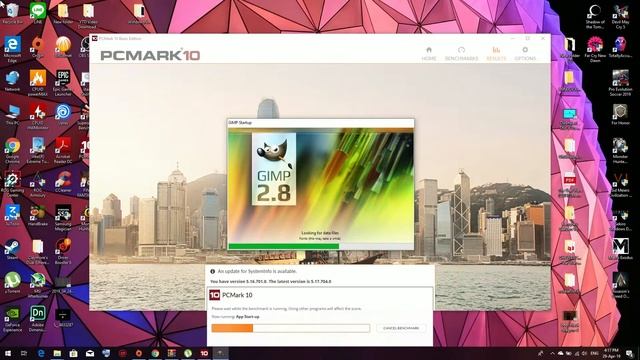Launch Google Chrome desktop shortcut
Viewport: 640px width, 360px height.
coord(12,151)
